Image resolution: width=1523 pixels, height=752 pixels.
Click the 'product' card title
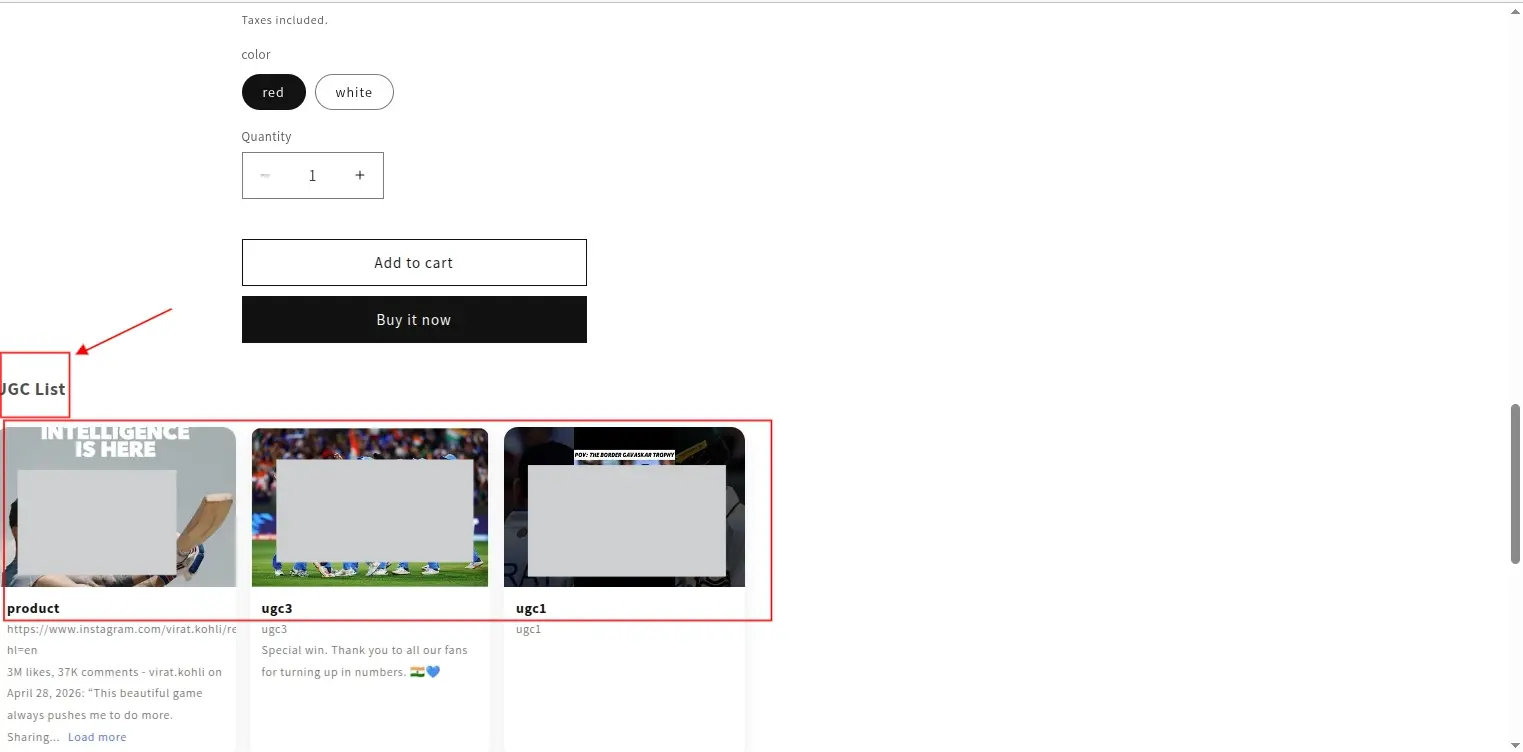[x=33, y=608]
